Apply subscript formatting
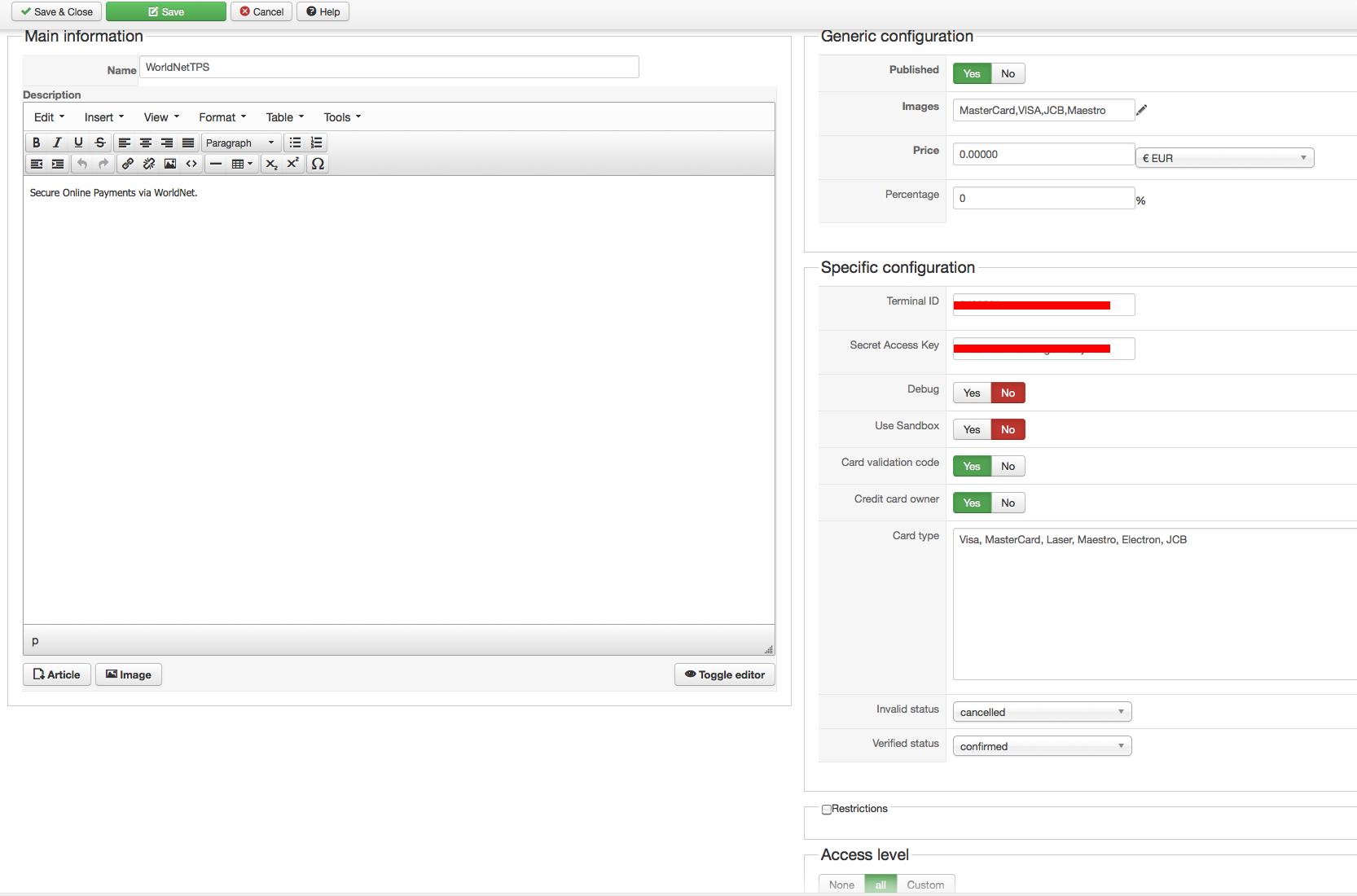 click(x=272, y=164)
